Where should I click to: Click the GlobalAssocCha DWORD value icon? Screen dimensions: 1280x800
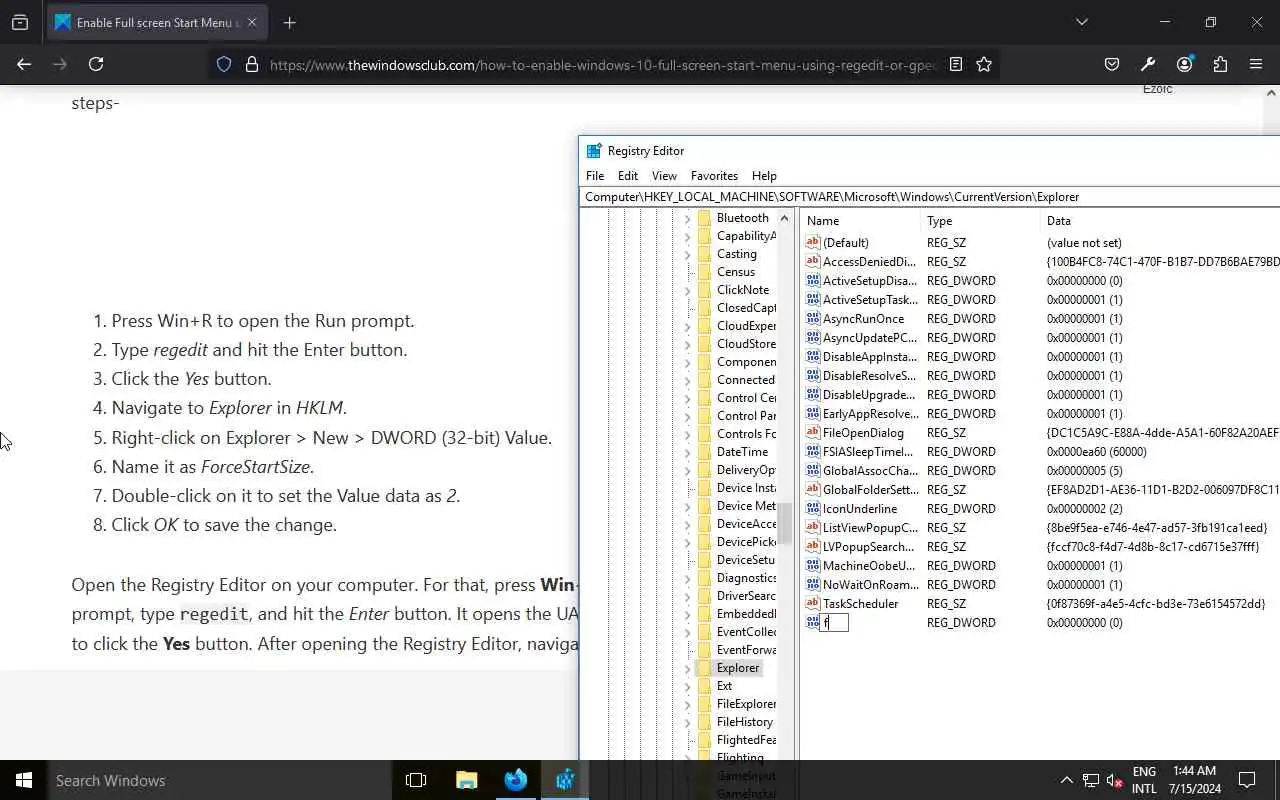pyautogui.click(x=812, y=471)
